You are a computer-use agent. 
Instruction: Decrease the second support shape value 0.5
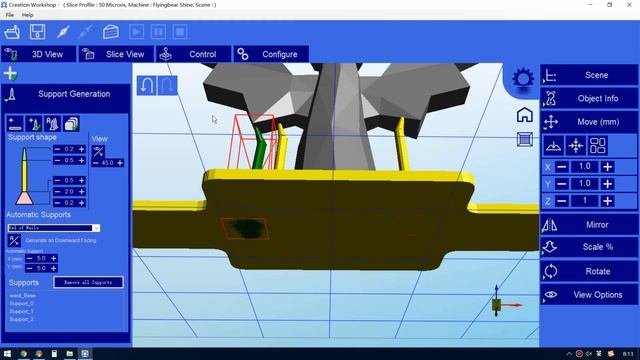click(57, 160)
